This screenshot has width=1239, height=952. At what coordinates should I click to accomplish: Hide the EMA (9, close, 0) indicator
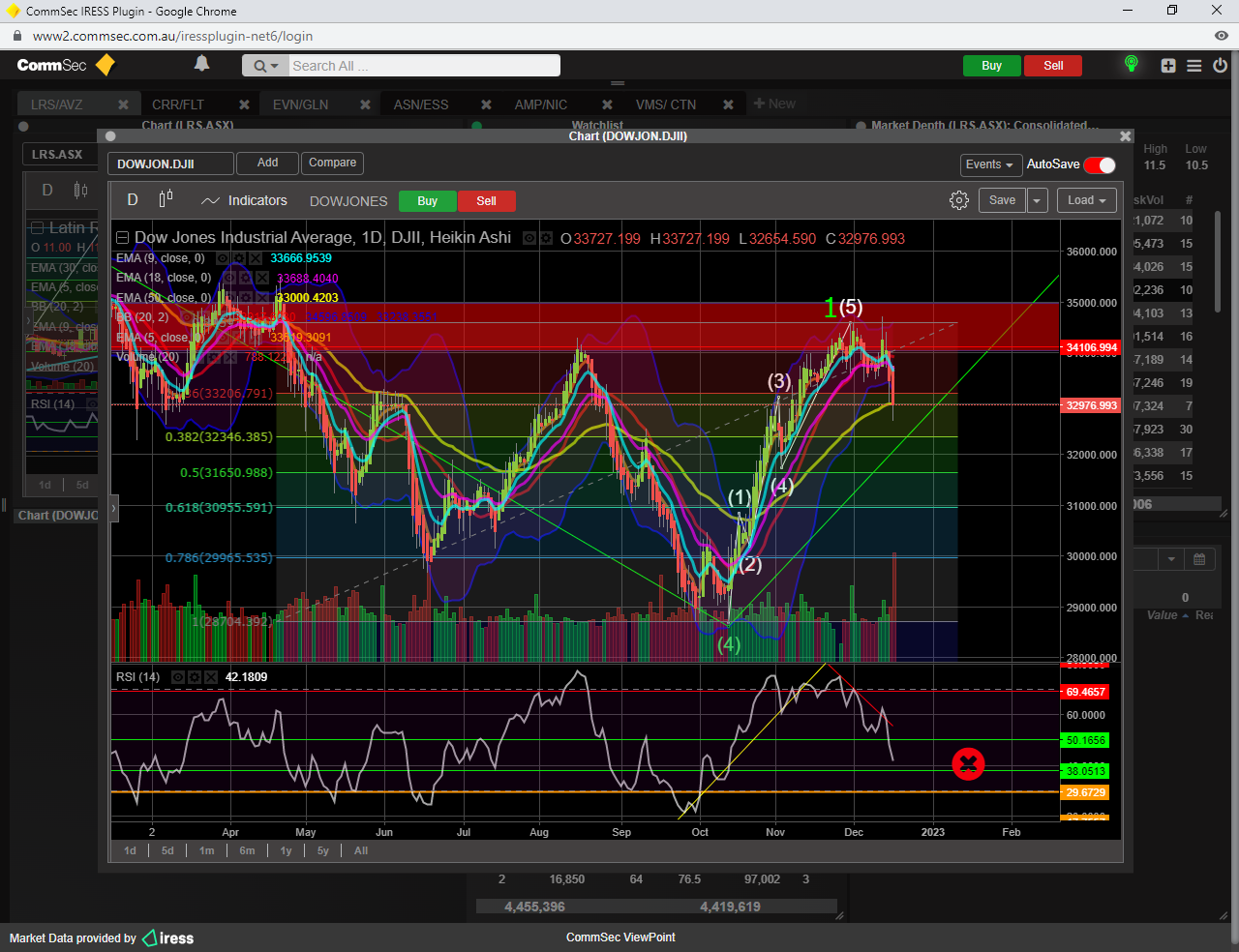point(222,258)
